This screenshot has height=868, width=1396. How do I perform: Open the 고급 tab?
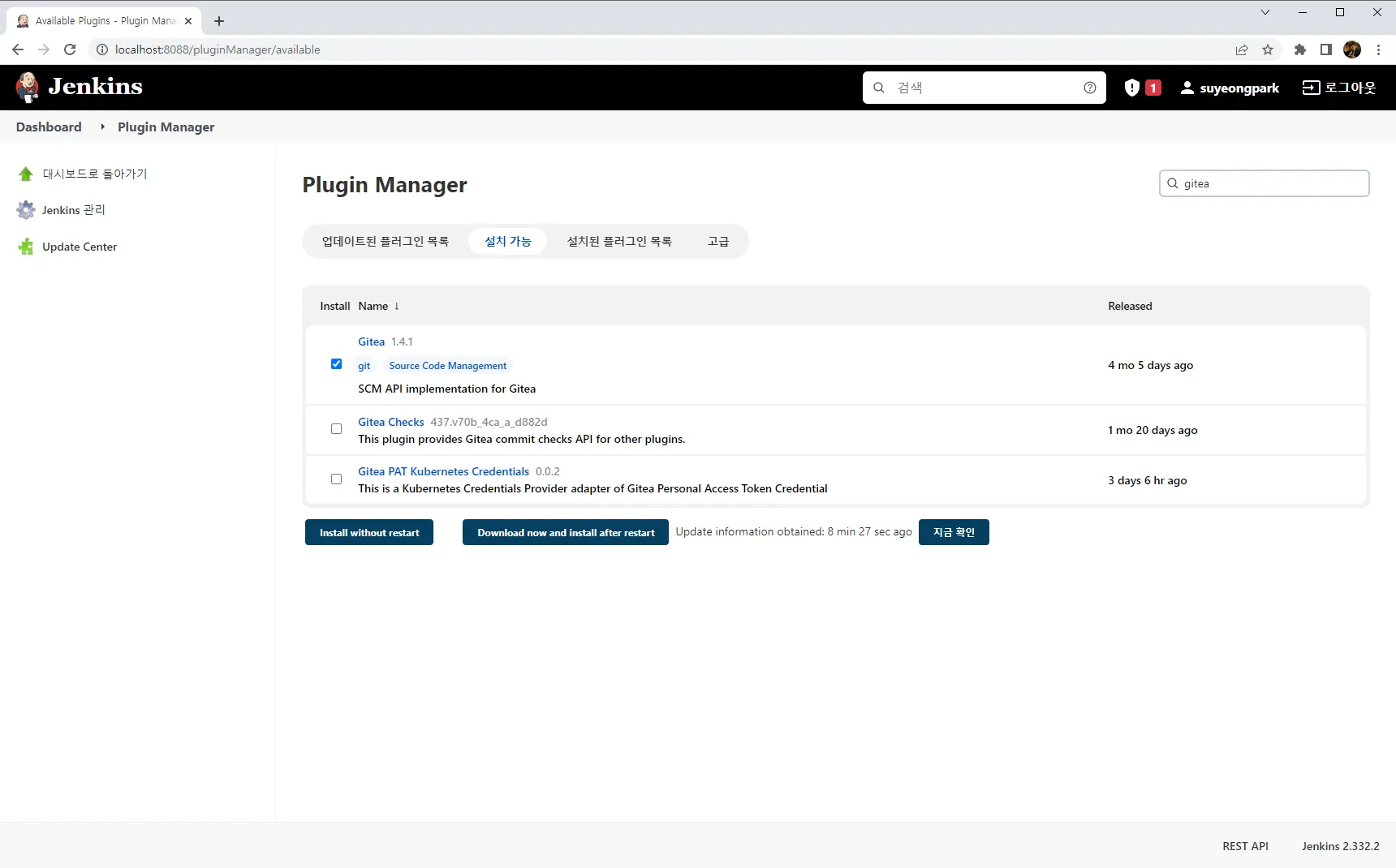click(x=718, y=241)
